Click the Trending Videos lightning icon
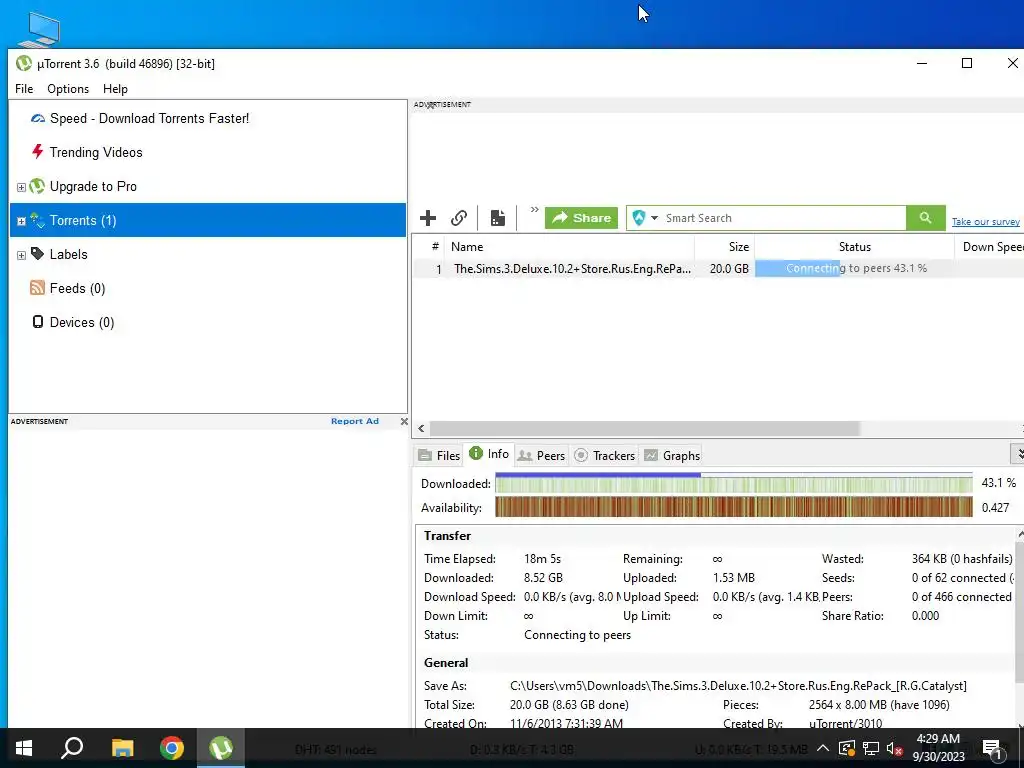This screenshot has height=768, width=1024. pyautogui.click(x=37, y=152)
